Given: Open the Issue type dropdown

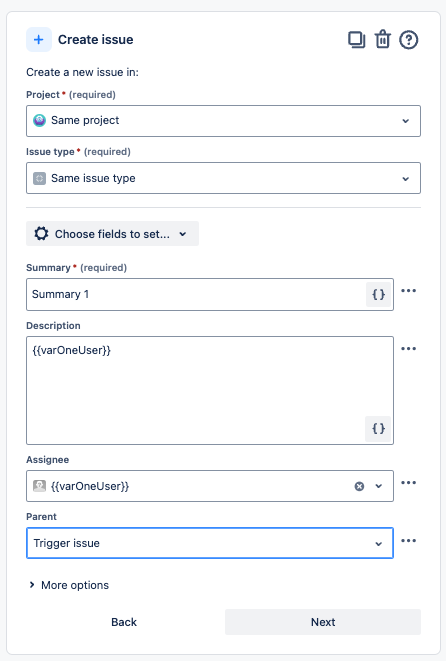Looking at the screenshot, I should point(223,178).
